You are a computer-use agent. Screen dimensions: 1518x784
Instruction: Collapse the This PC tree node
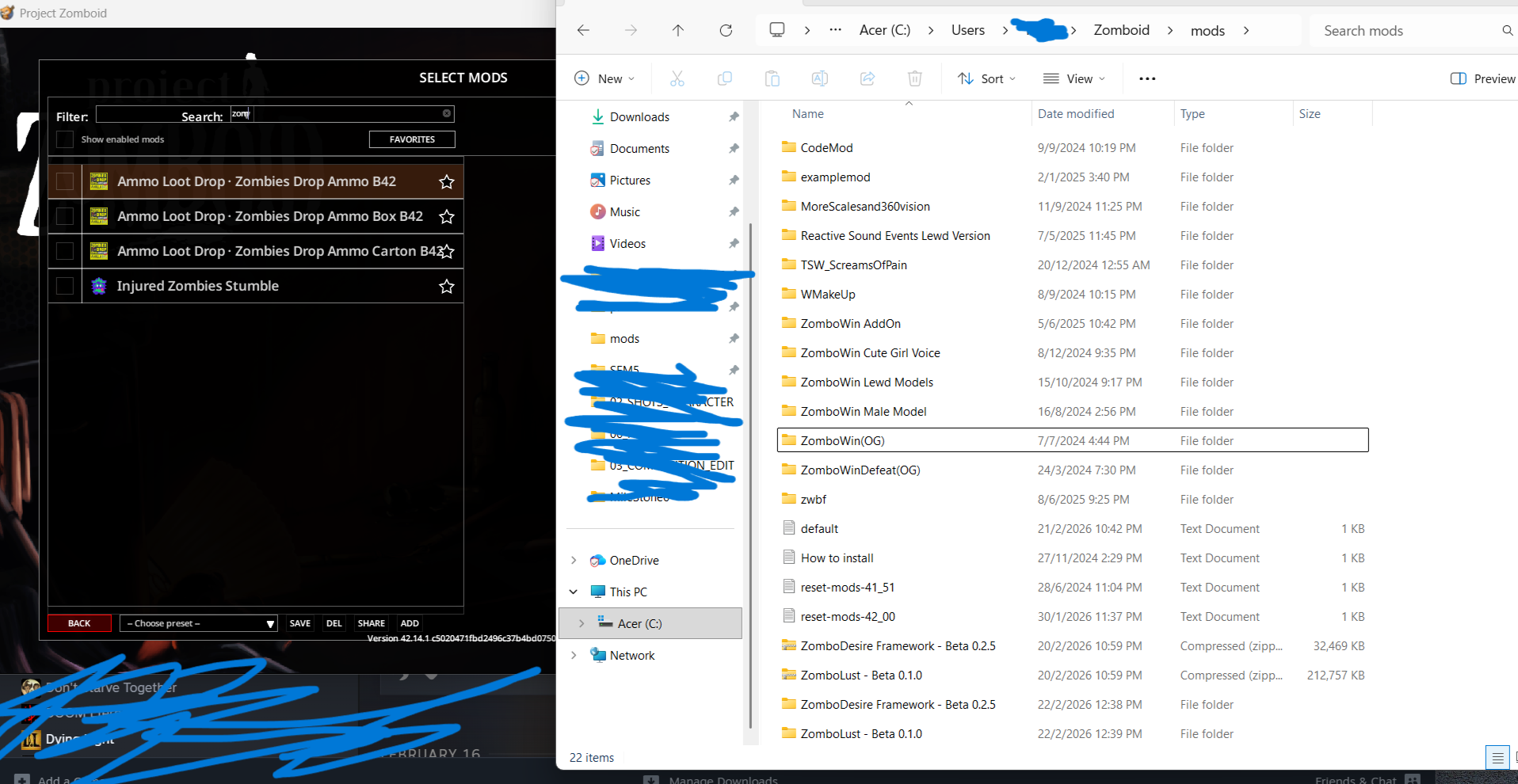pos(574,592)
